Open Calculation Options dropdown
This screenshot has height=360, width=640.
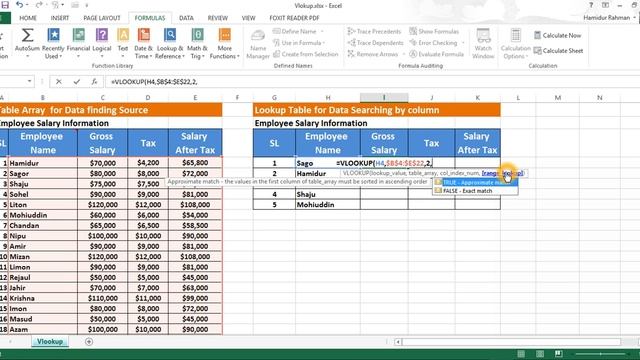click(516, 44)
